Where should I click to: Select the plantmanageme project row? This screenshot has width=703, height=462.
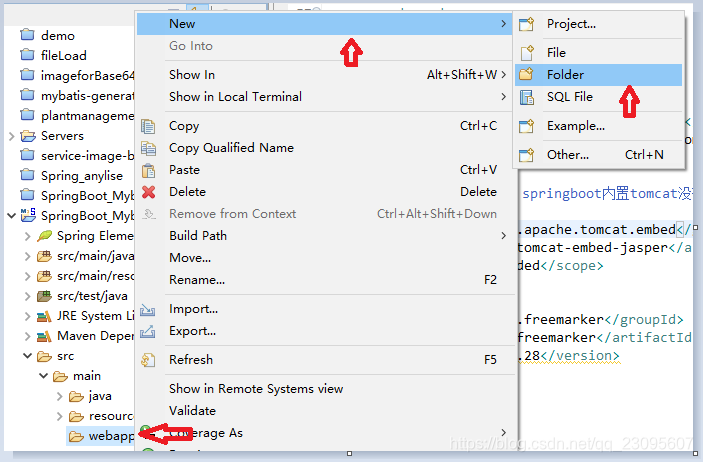pyautogui.click(x=77, y=116)
